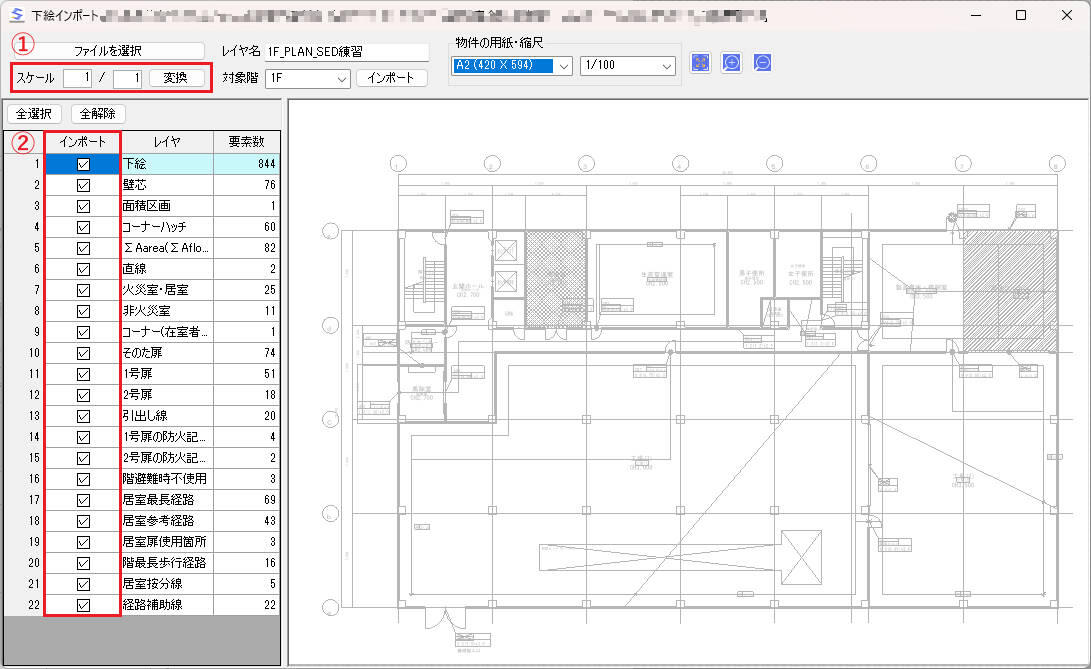Click the fit-to-window view icon
1091x669 pixels.
click(700, 63)
